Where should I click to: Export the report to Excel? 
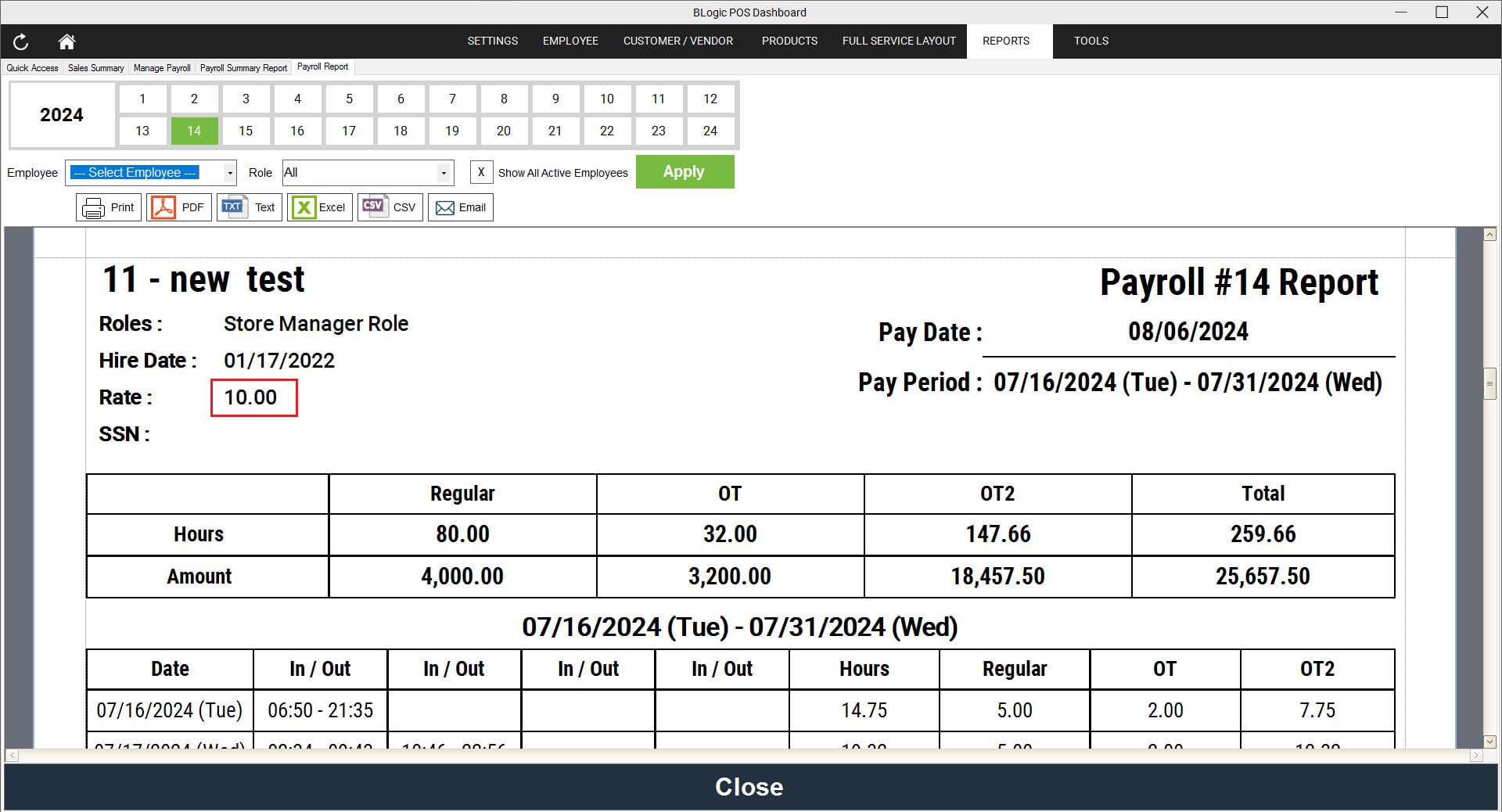tap(319, 207)
